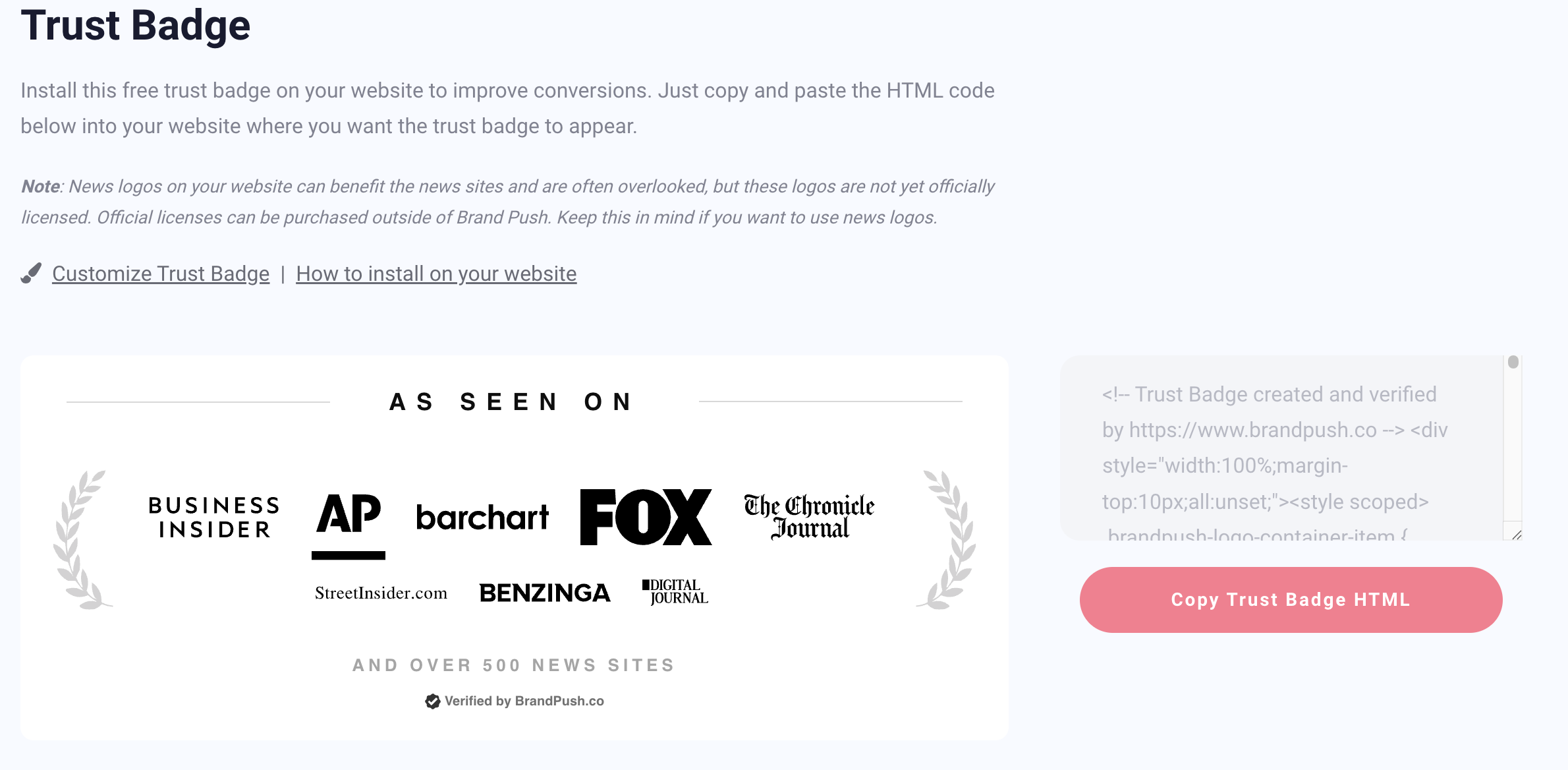Screen dimensions: 1568x770
Task: Click the BENZINGA logo
Action: pyautogui.click(x=545, y=593)
